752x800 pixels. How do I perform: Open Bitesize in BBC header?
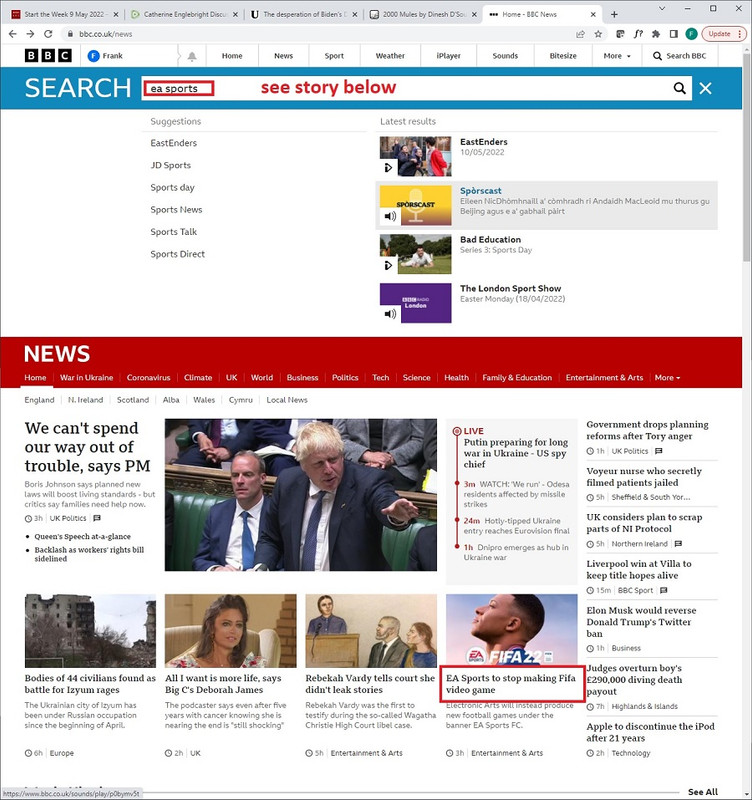point(563,56)
